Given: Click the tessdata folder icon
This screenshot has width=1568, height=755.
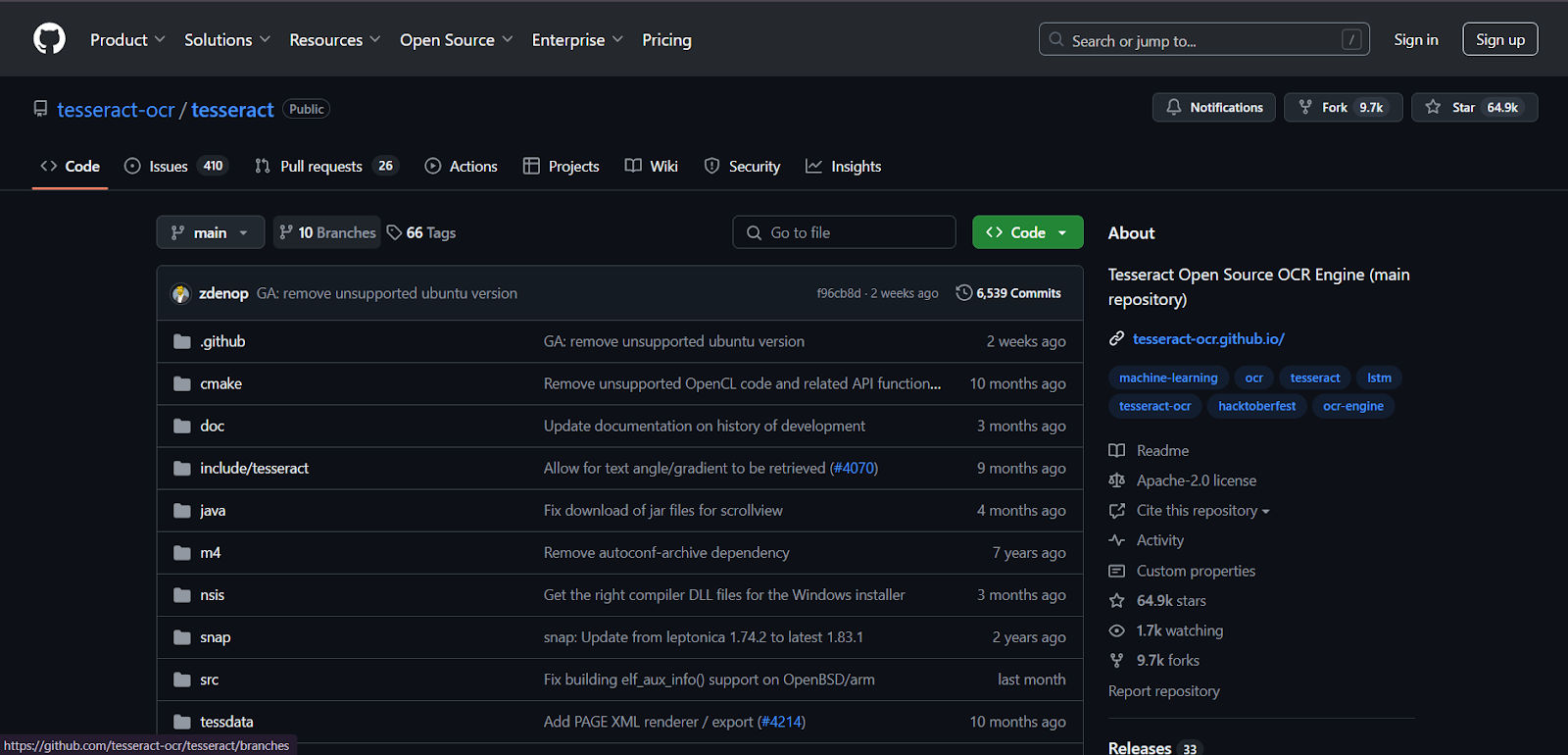Looking at the screenshot, I should 181,722.
